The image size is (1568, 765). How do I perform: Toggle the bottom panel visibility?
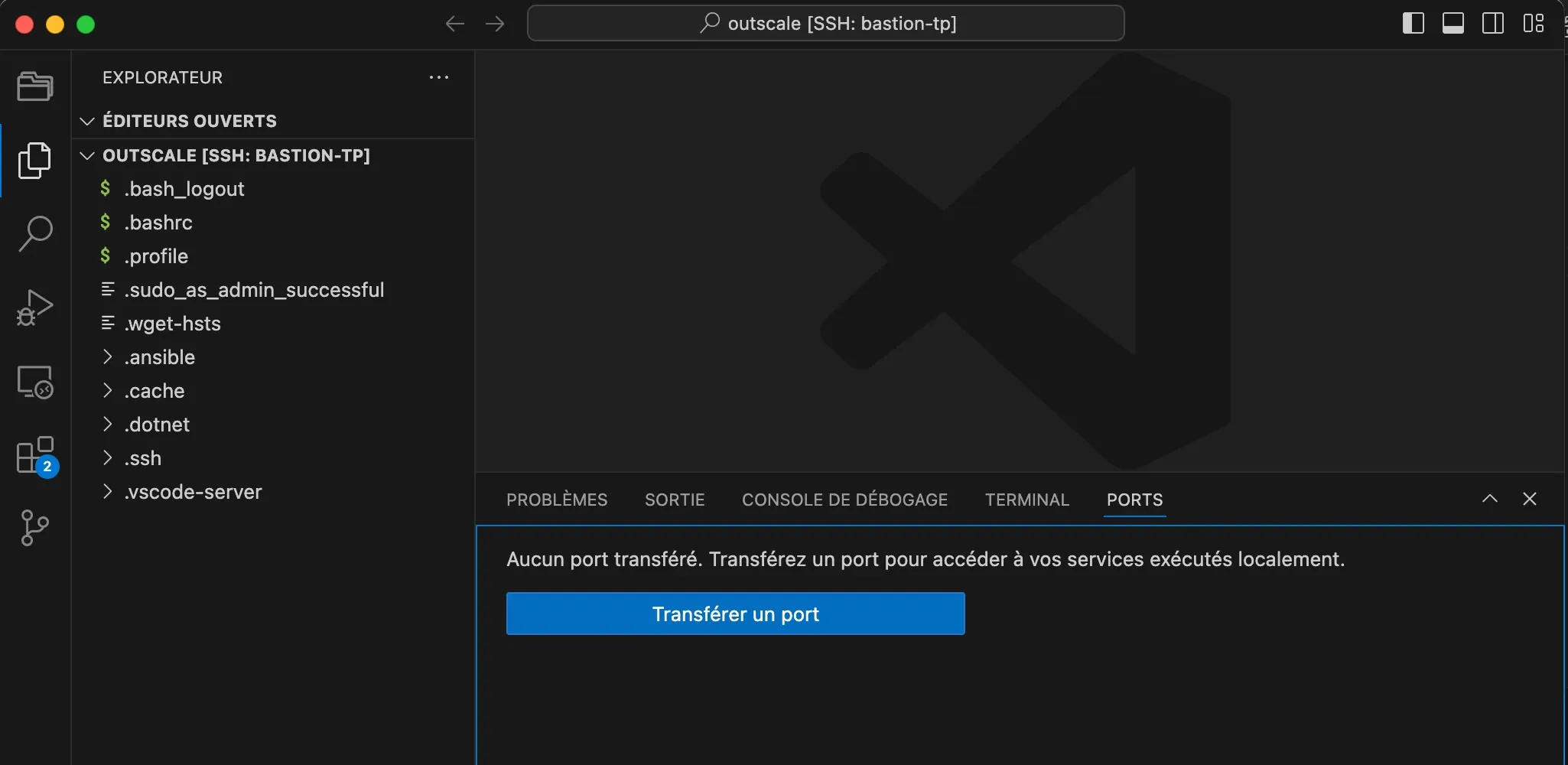click(1453, 24)
